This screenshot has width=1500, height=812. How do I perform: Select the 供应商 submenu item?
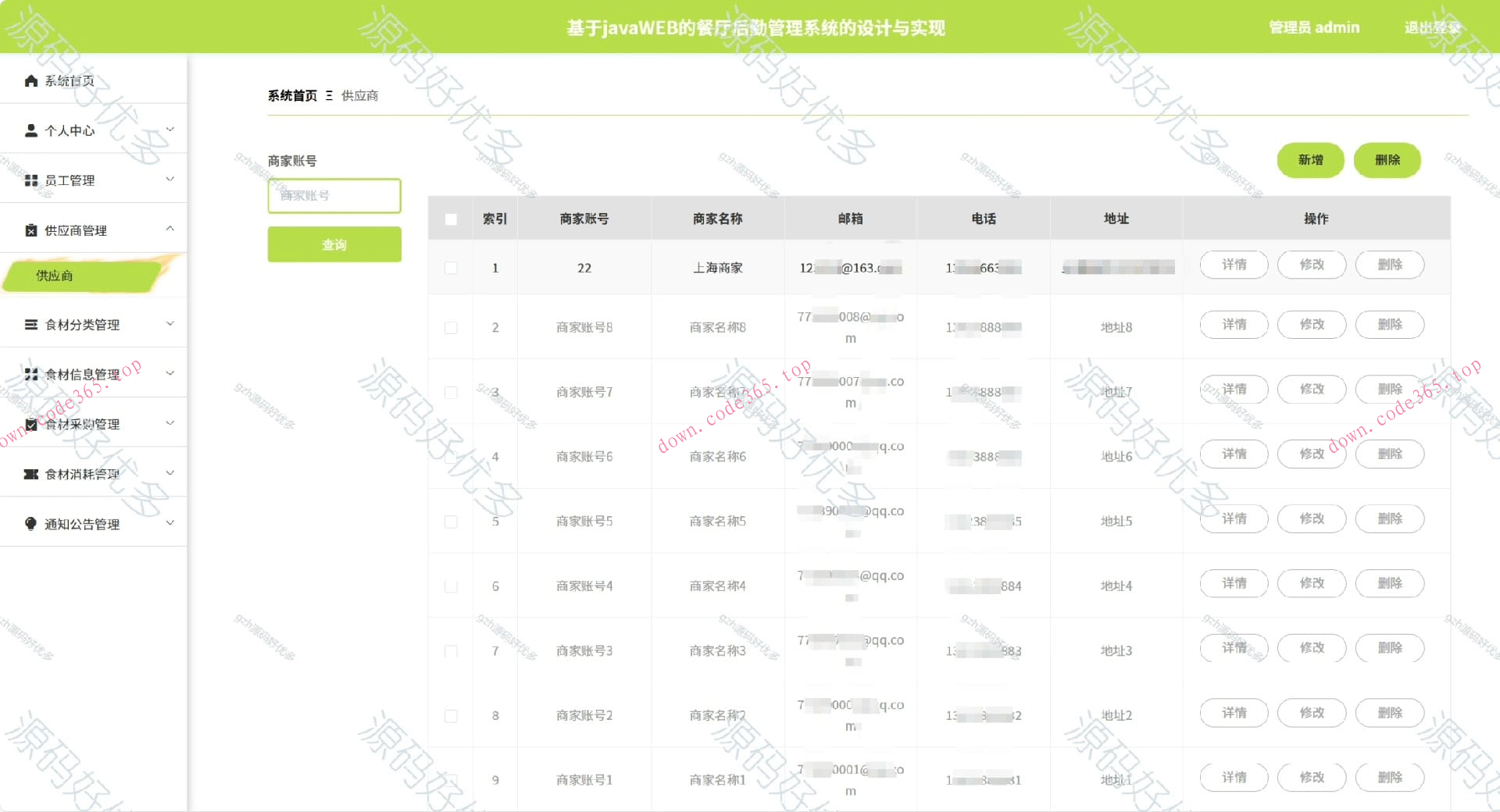click(x=82, y=276)
